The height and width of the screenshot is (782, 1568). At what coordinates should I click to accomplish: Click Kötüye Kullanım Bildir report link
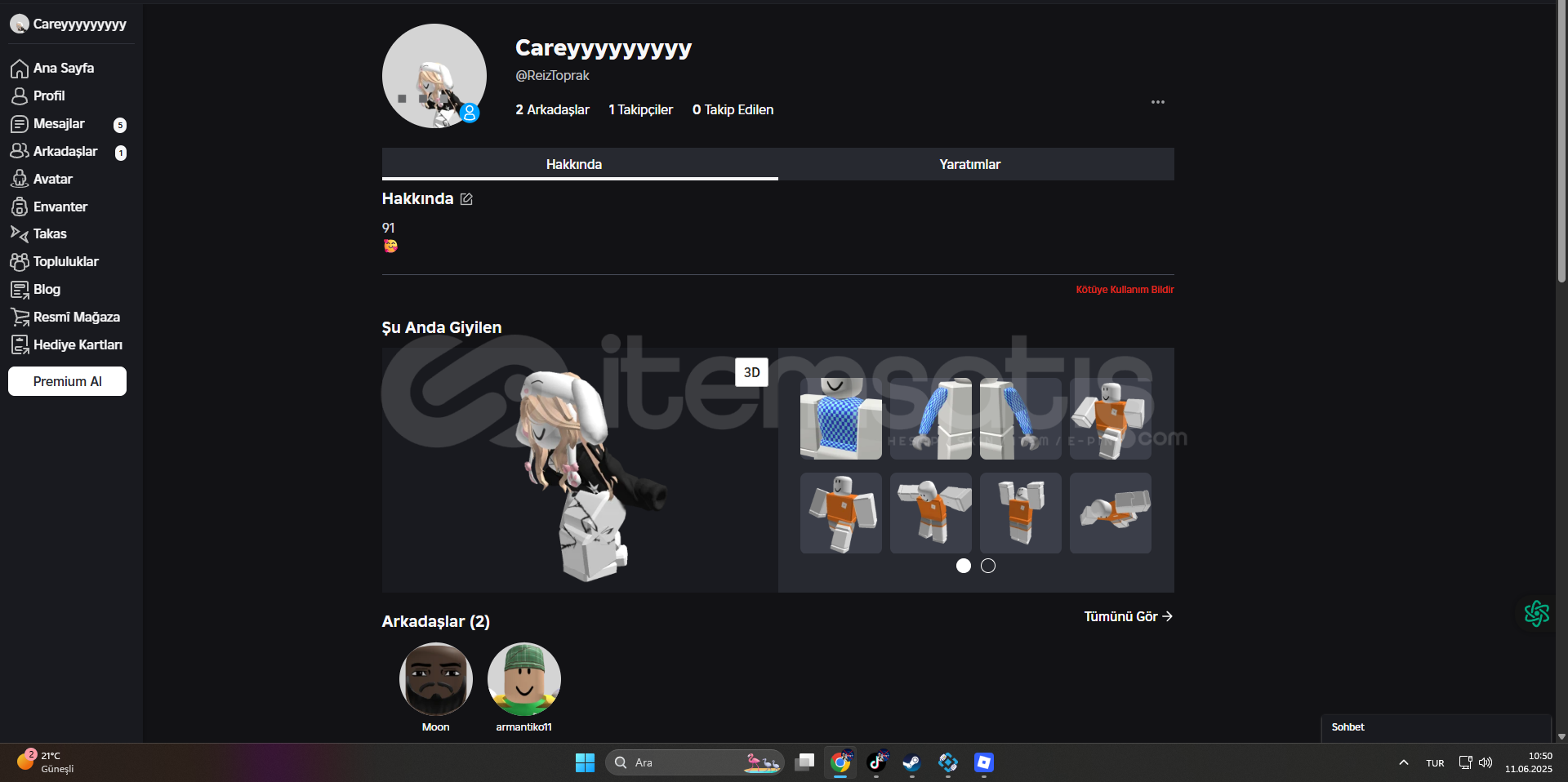click(x=1125, y=290)
